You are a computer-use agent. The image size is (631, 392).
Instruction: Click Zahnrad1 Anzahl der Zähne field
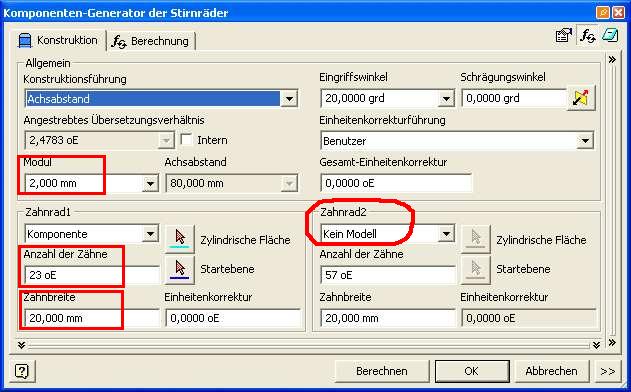(92, 275)
